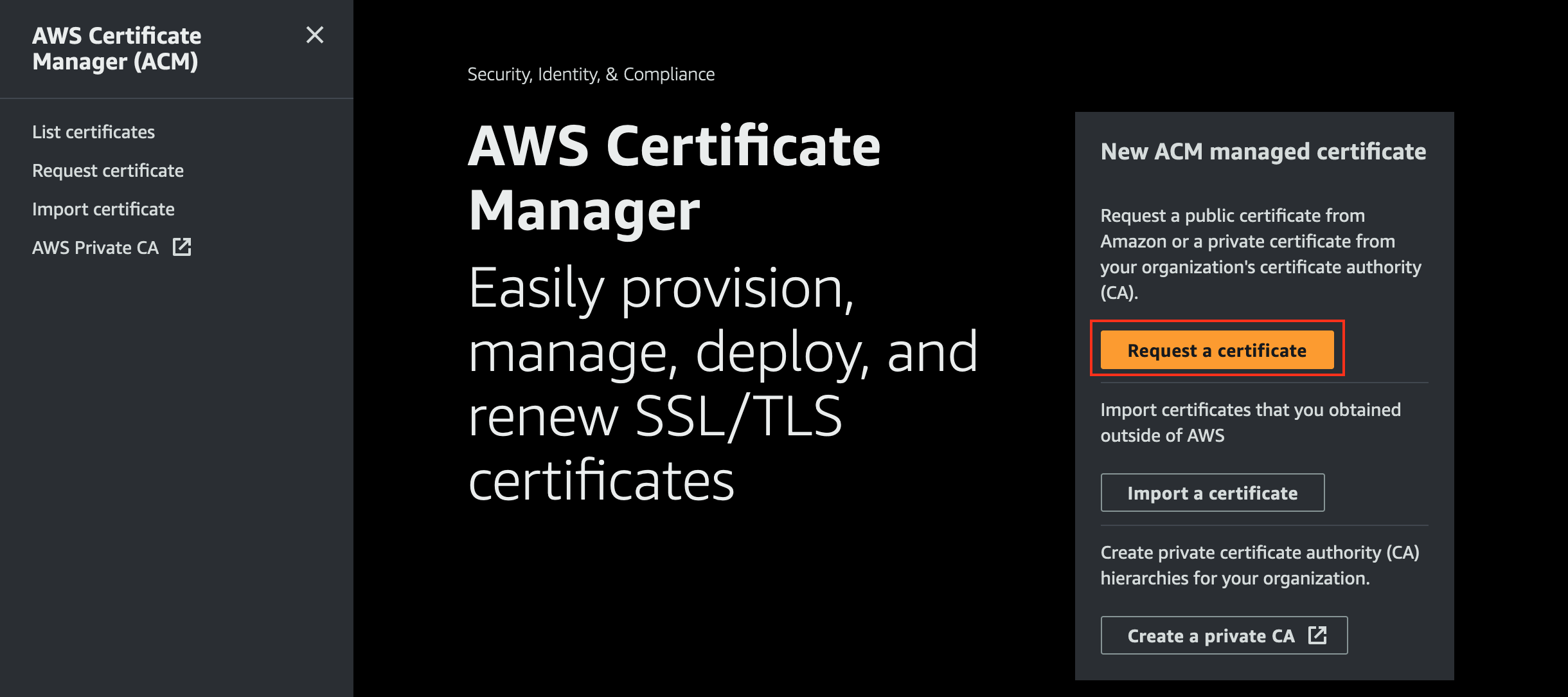Choose Import certificate navigation entry

[103, 208]
